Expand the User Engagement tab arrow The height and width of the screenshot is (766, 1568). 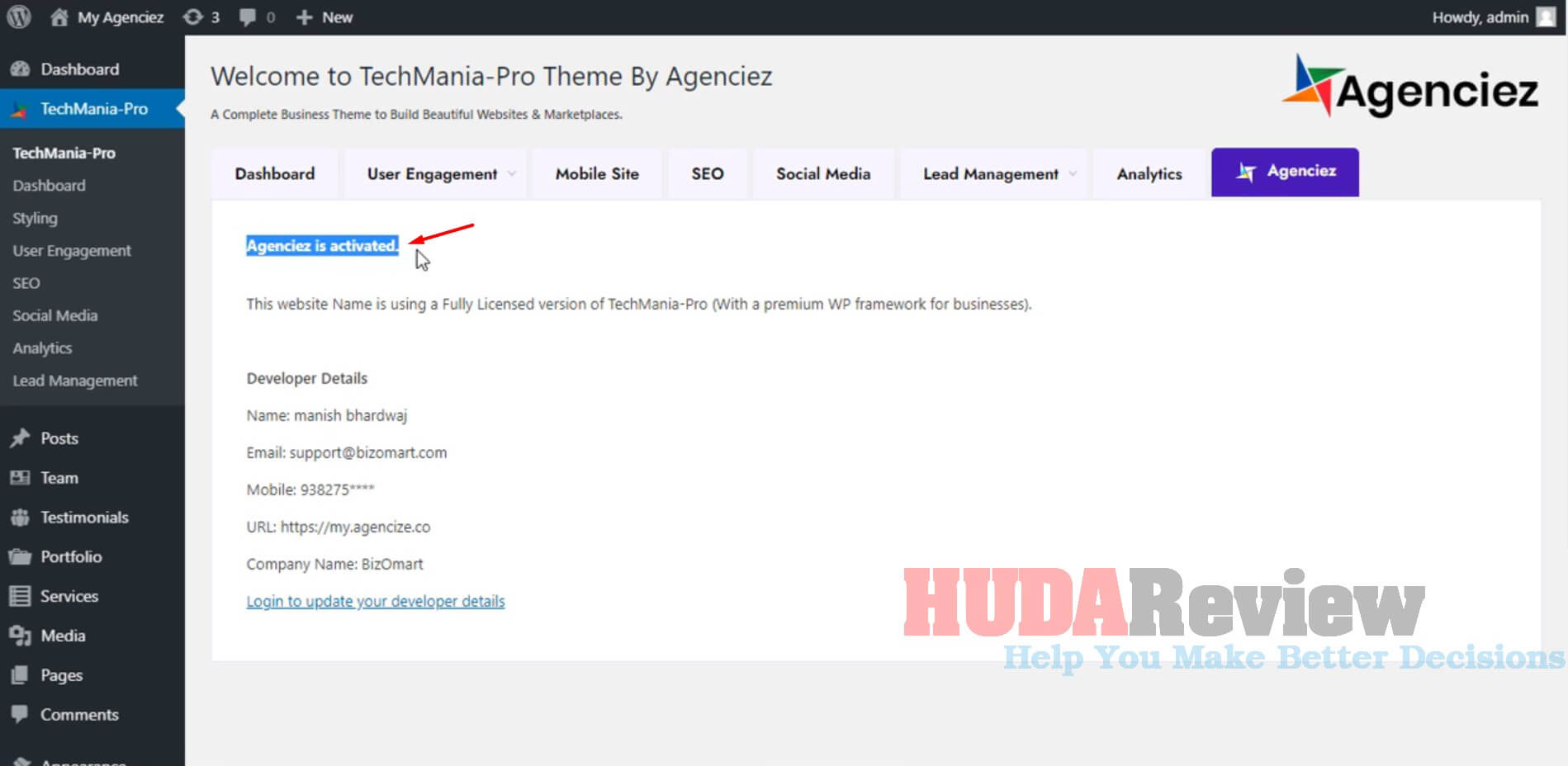512,173
